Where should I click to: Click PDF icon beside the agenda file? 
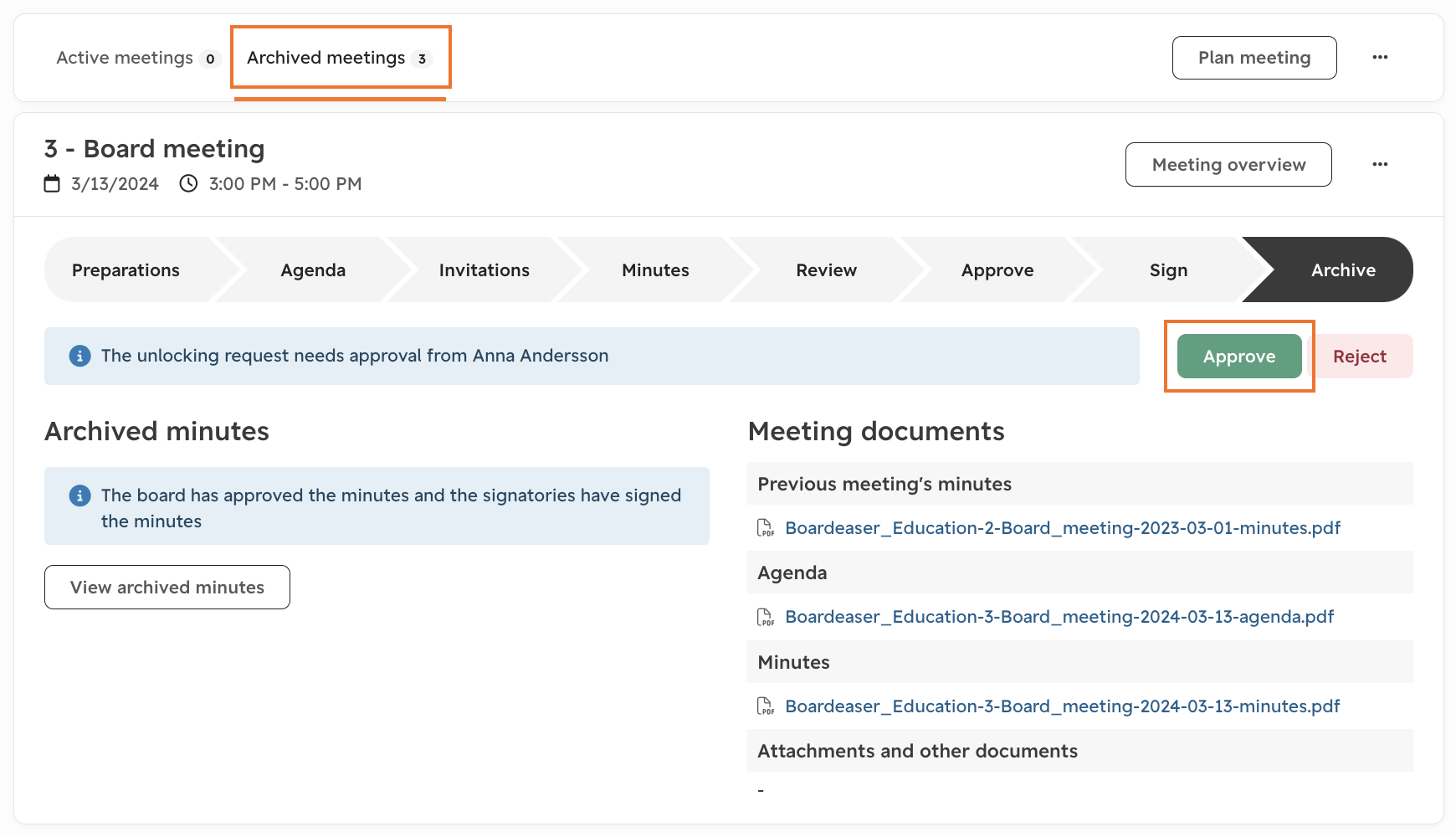tap(766, 617)
